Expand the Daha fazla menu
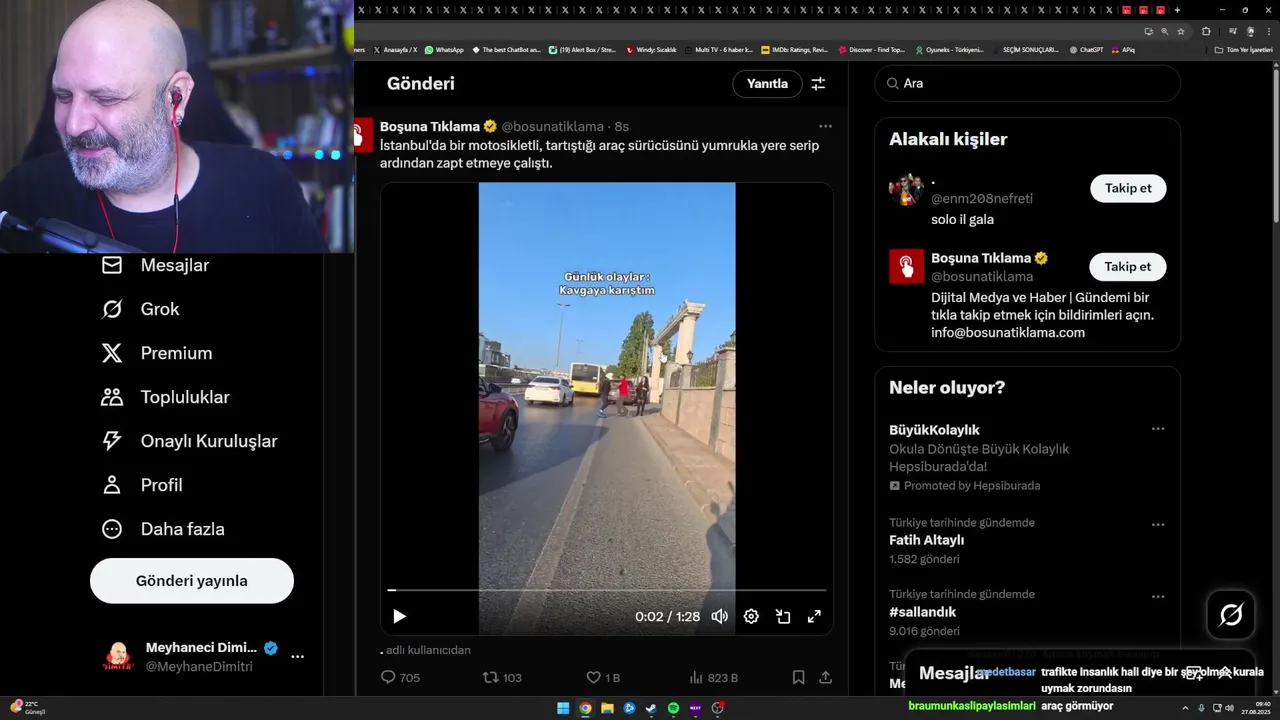This screenshot has height=720, width=1280. point(162,529)
